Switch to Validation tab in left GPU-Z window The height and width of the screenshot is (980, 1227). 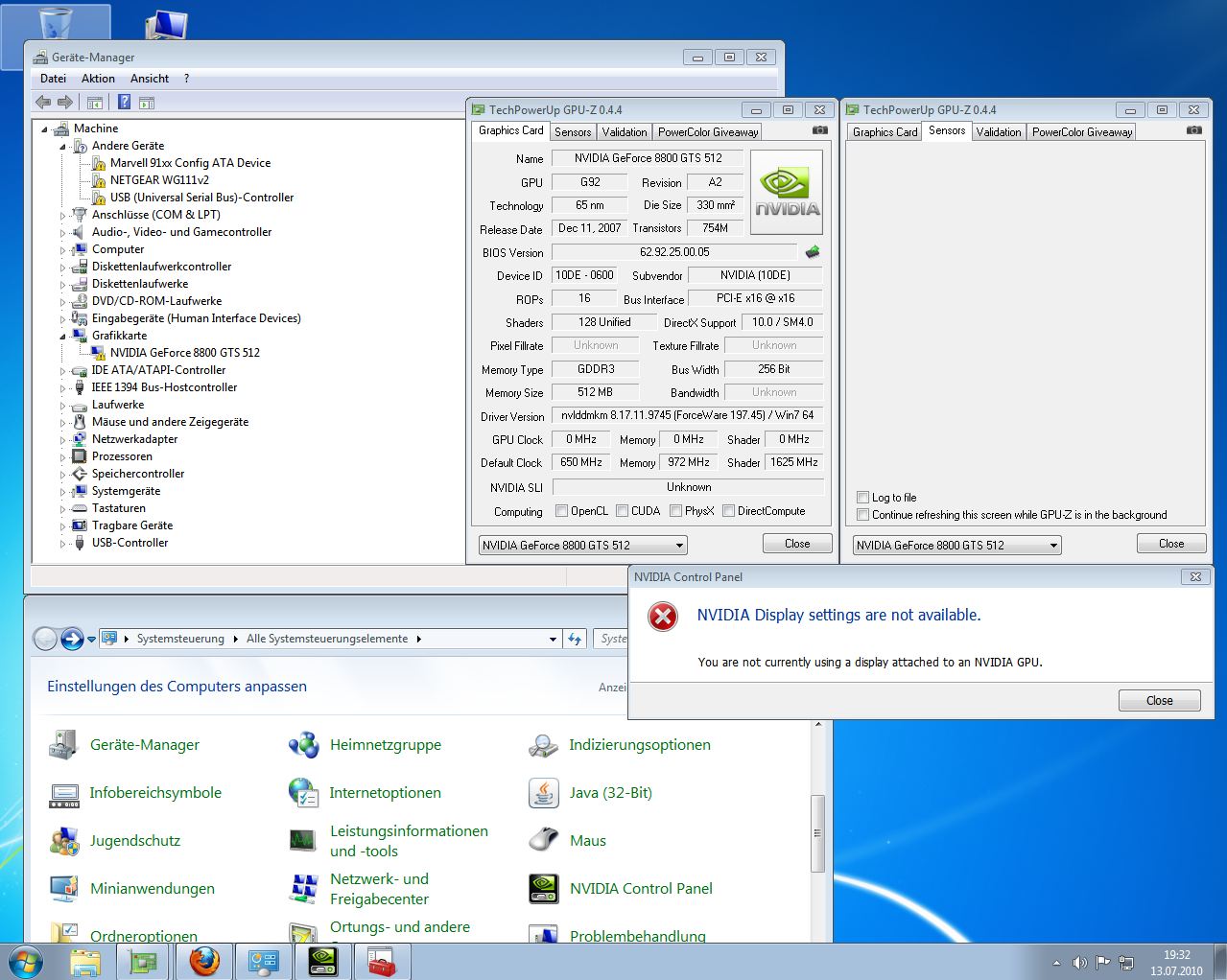(x=625, y=132)
